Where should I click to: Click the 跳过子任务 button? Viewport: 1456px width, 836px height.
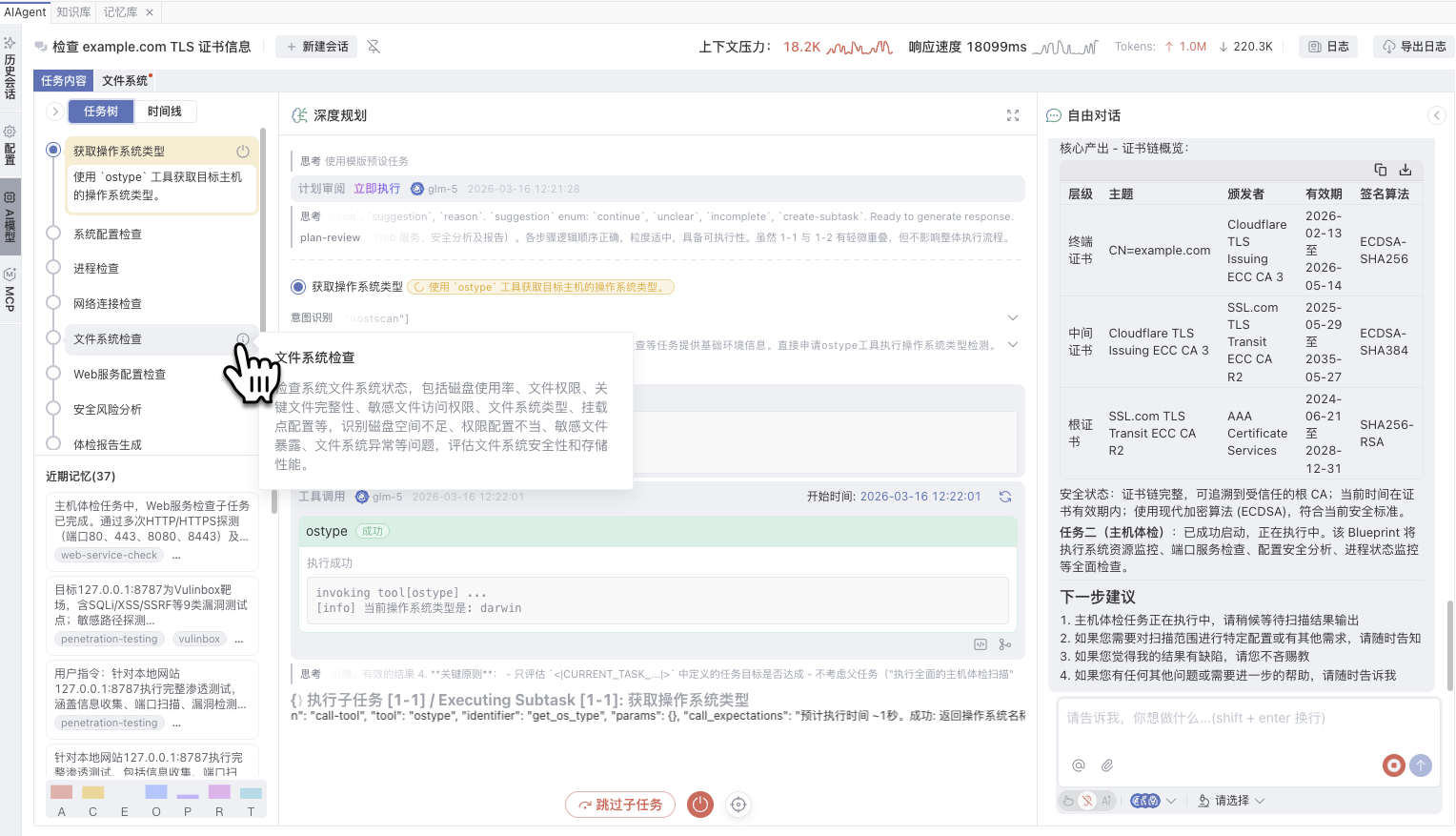coord(620,805)
